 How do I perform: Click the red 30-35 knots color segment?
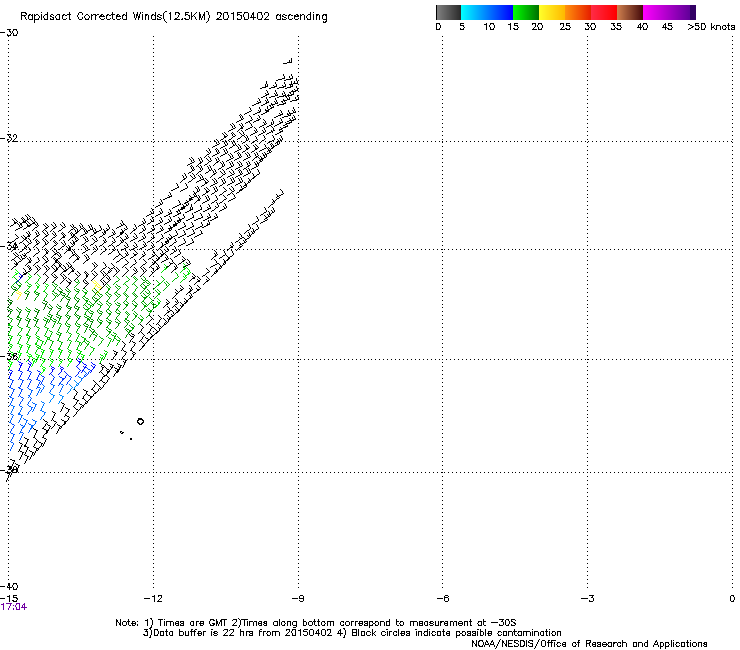(604, 12)
